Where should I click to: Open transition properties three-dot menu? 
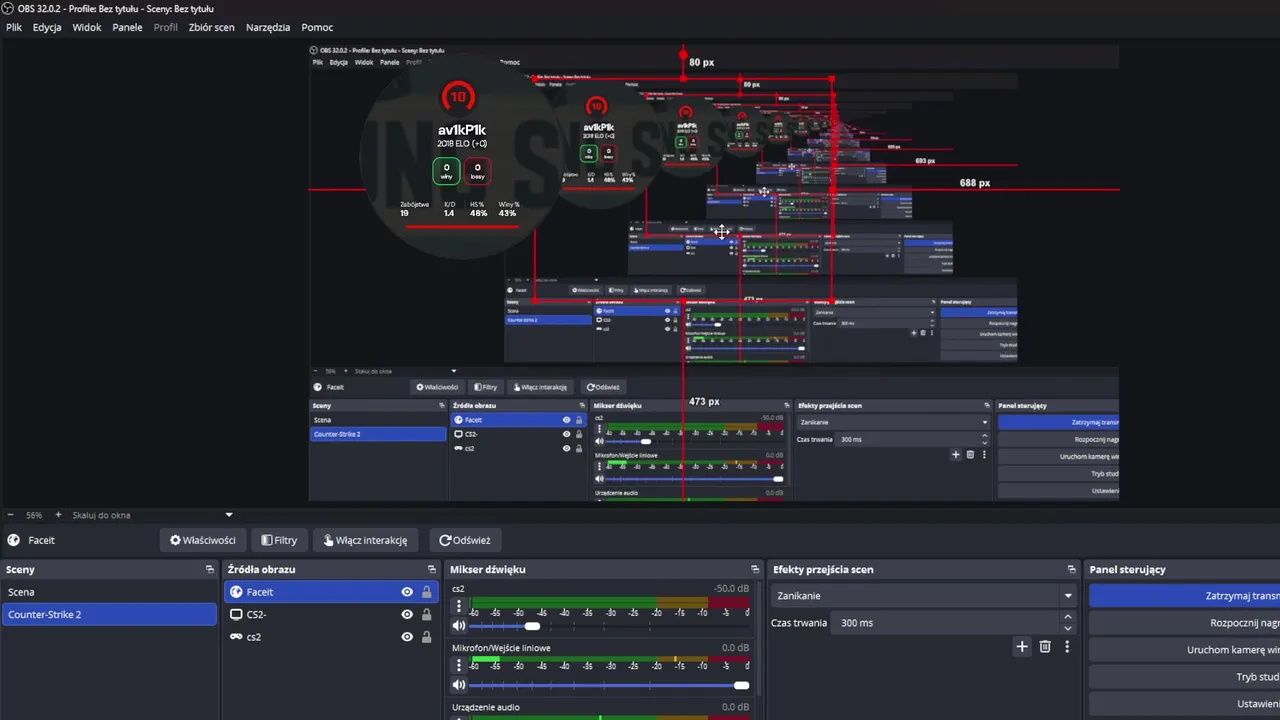point(1067,647)
